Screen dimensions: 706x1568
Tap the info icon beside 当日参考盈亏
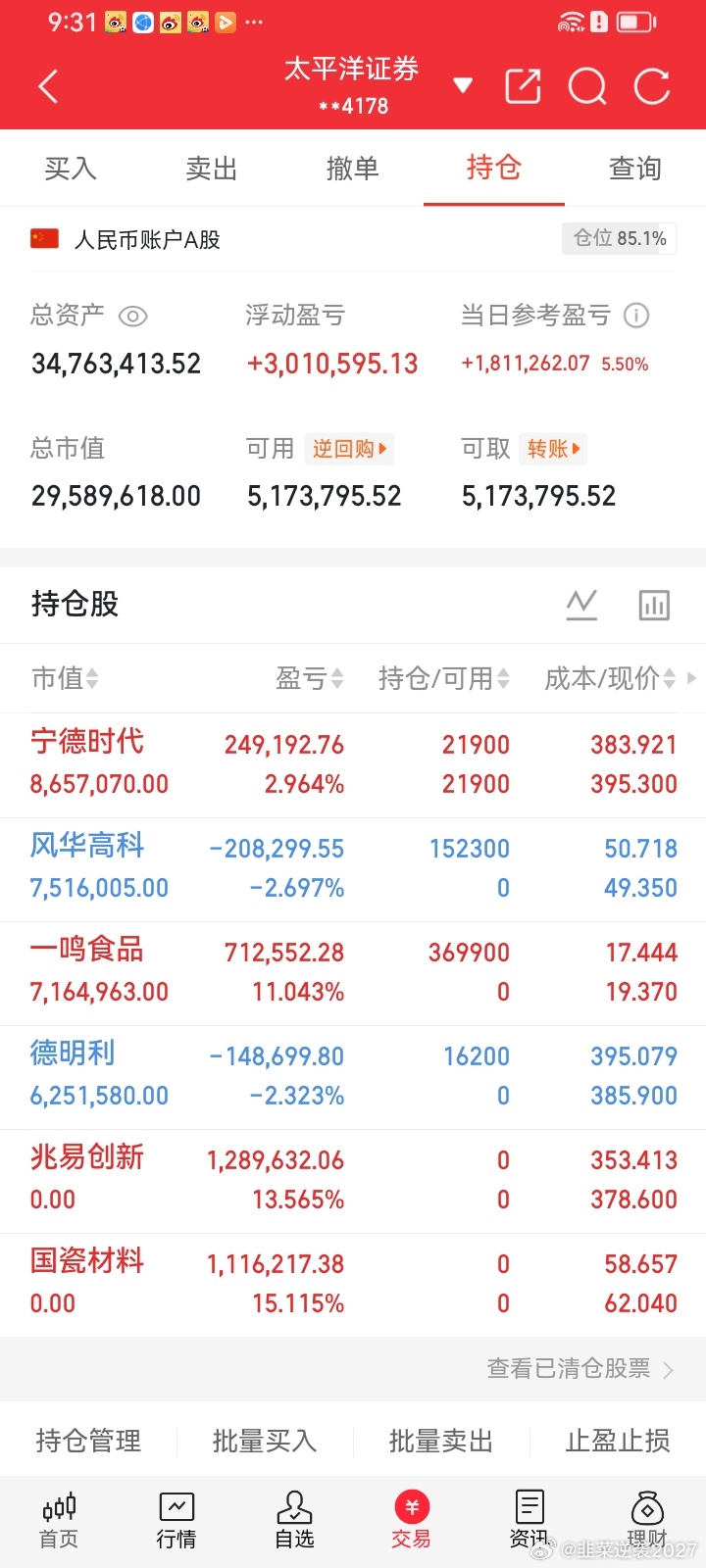(x=636, y=316)
